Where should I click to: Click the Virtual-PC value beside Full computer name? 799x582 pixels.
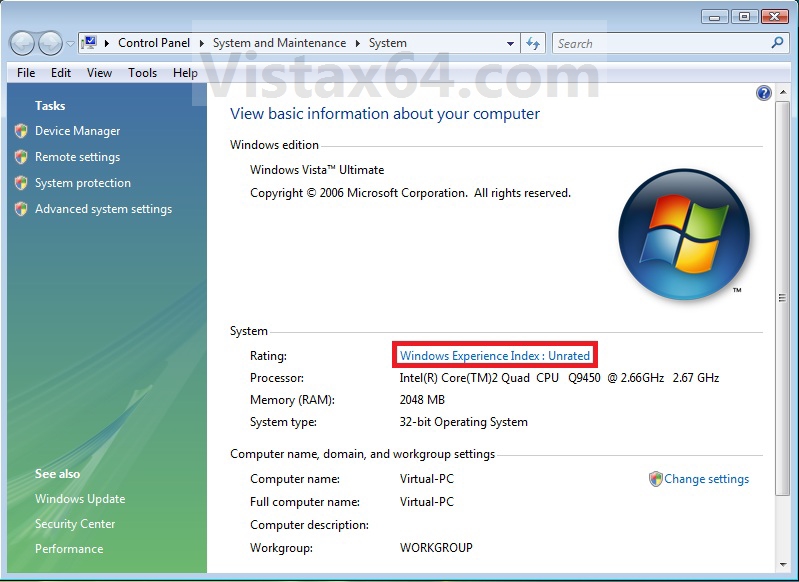pos(427,502)
